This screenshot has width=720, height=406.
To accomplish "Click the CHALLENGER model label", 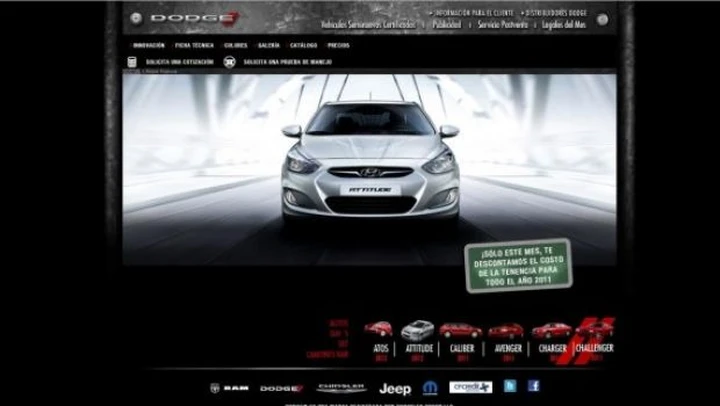I will click(595, 348).
